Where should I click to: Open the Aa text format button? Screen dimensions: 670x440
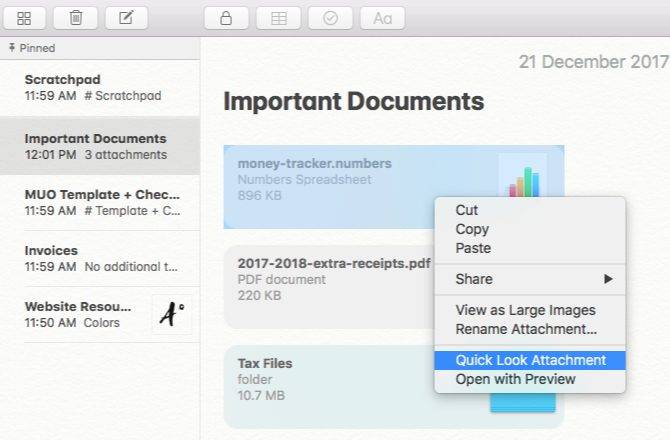point(382,17)
